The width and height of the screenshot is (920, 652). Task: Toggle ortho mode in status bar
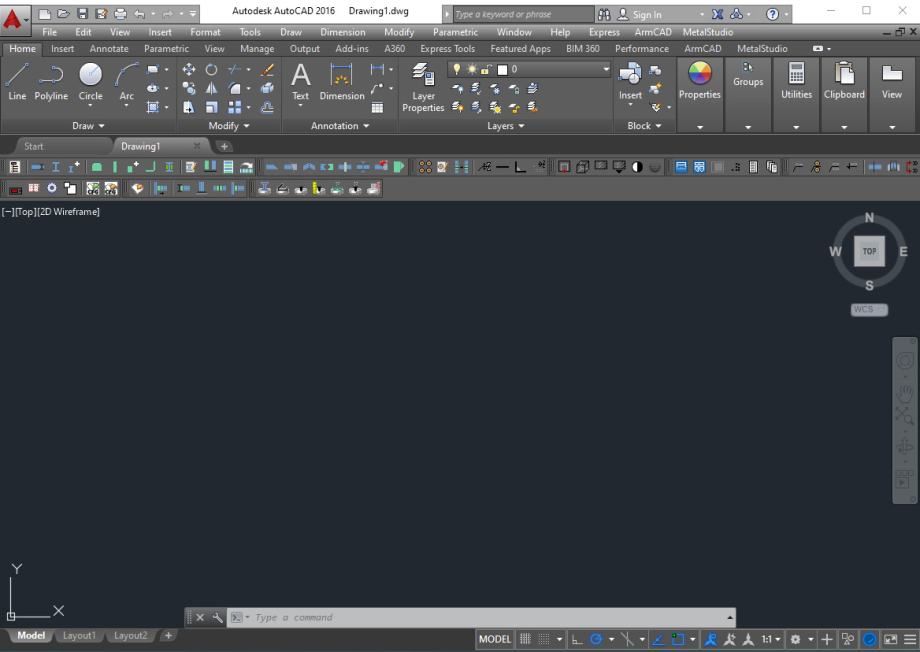(577, 639)
